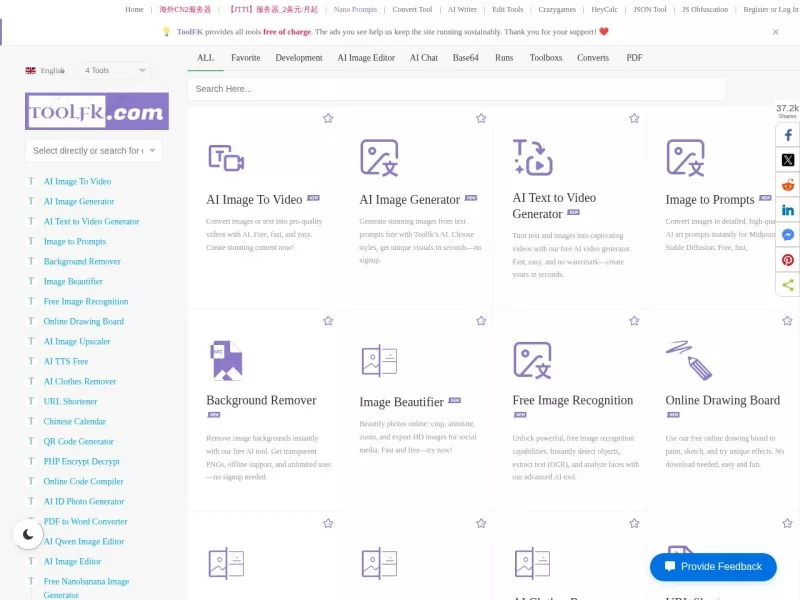Viewport: 800px width, 600px height.
Task: Open PHP Encrypt Decrypt in sidebar
Action: point(82,461)
